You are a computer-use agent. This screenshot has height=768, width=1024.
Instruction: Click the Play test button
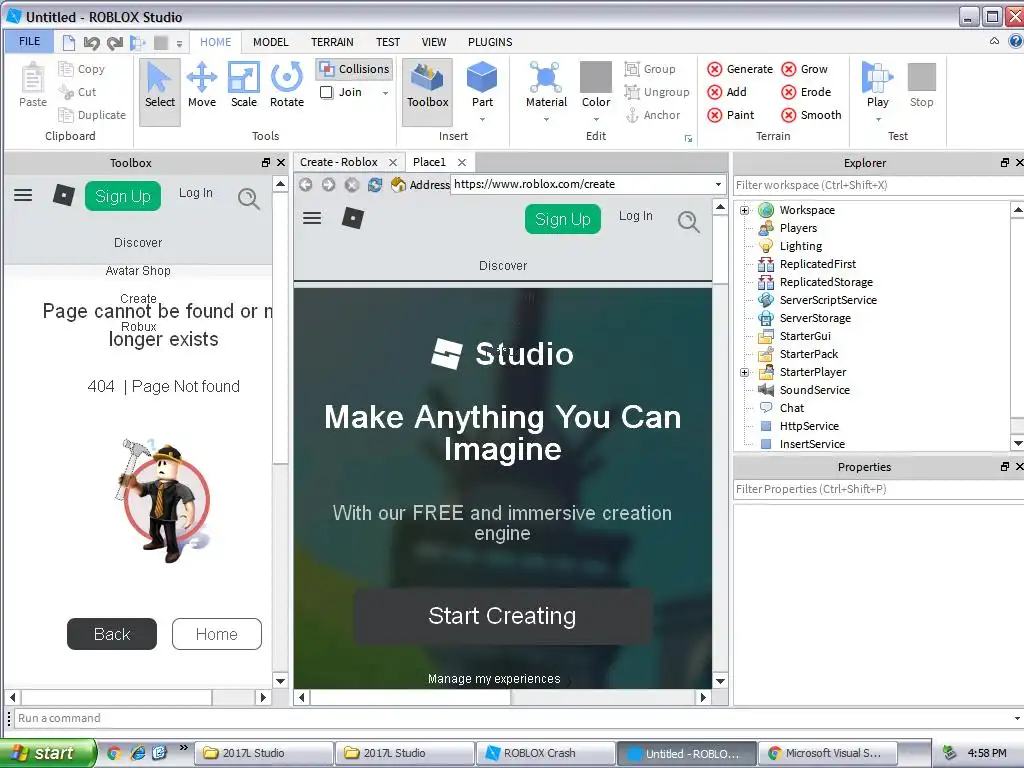tap(877, 85)
